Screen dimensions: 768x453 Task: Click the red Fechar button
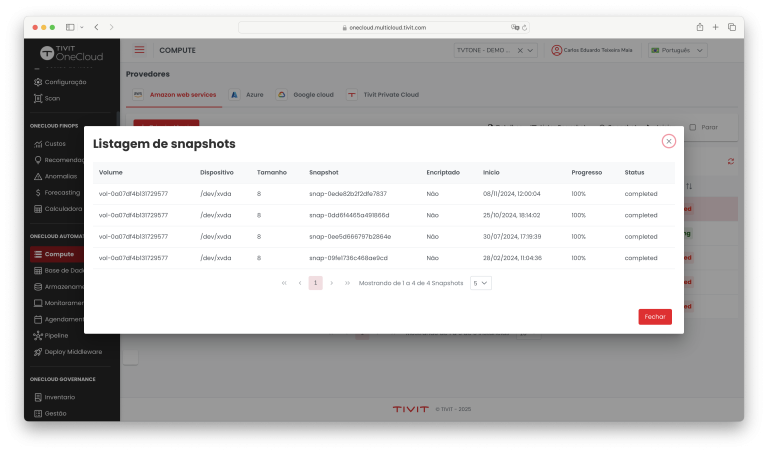click(x=655, y=316)
